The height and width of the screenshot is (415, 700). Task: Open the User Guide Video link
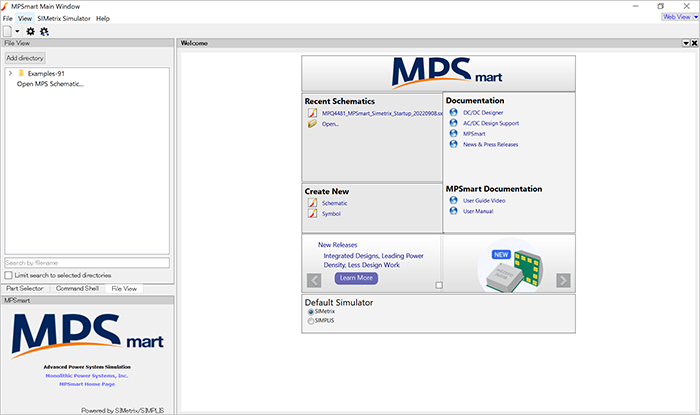click(484, 201)
